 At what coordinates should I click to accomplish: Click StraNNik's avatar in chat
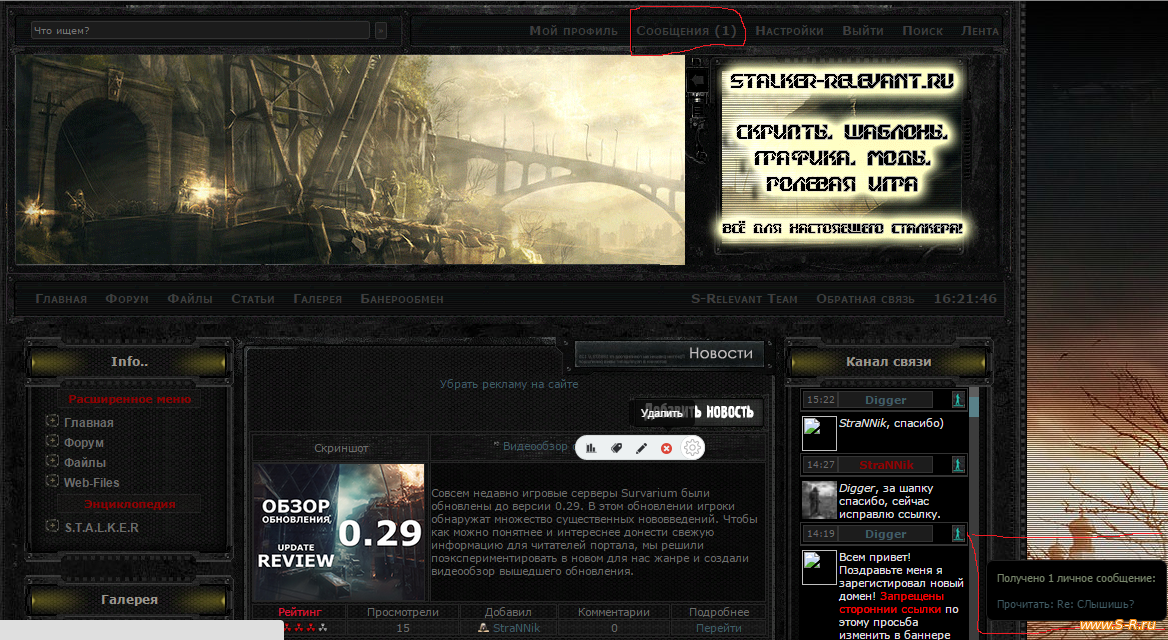coord(819,500)
